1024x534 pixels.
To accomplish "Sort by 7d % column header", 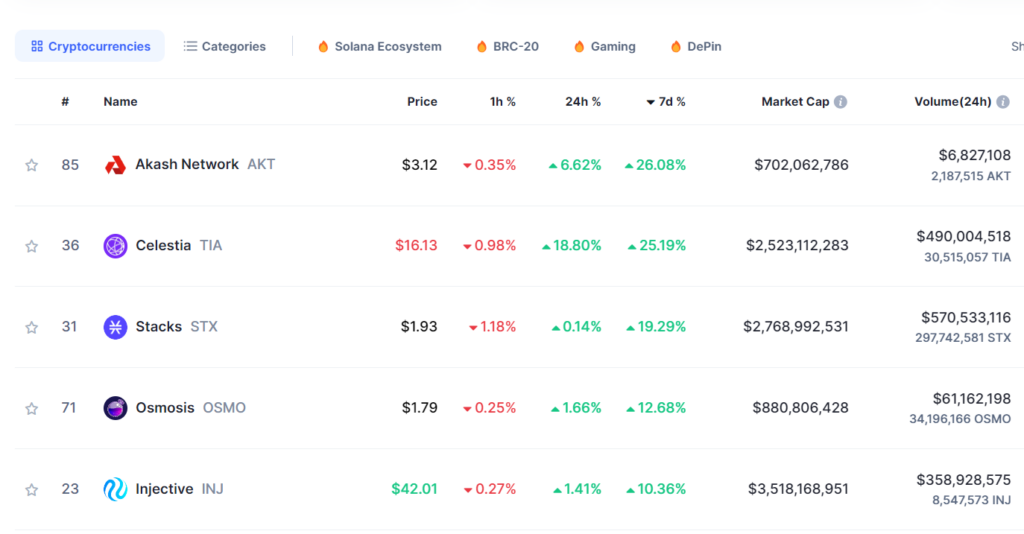I will 666,102.
